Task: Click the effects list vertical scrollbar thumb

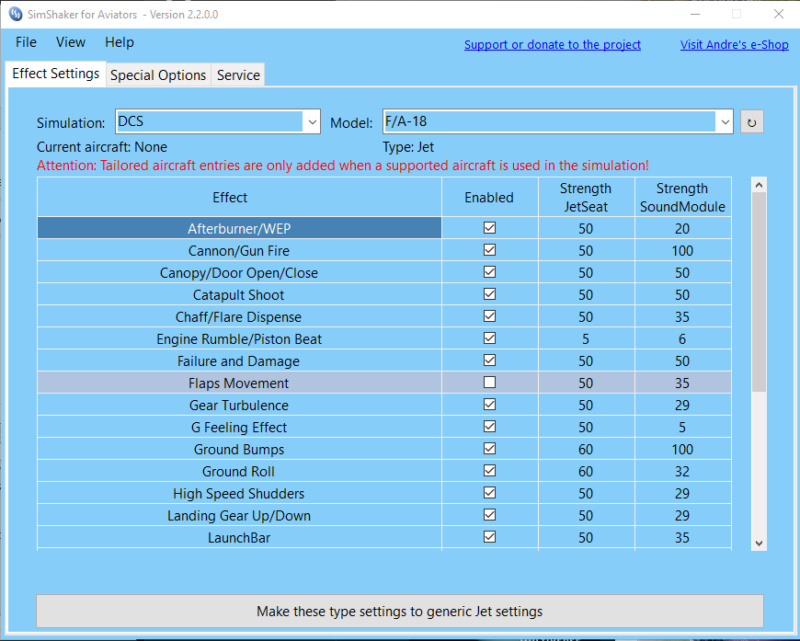Action: (x=759, y=292)
